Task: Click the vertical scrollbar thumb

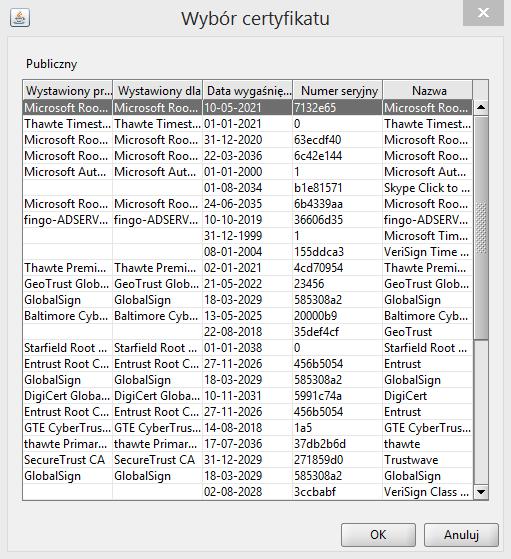Action: click(x=481, y=227)
